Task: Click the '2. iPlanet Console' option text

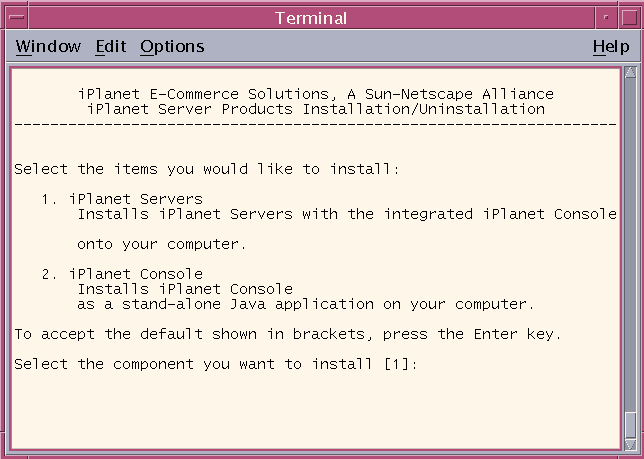Action: 122,274
